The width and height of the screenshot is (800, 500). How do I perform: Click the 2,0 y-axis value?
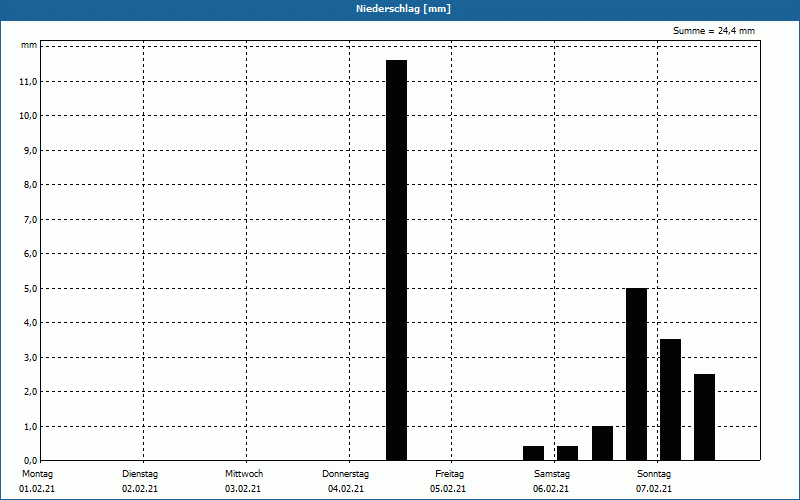(x=30, y=391)
